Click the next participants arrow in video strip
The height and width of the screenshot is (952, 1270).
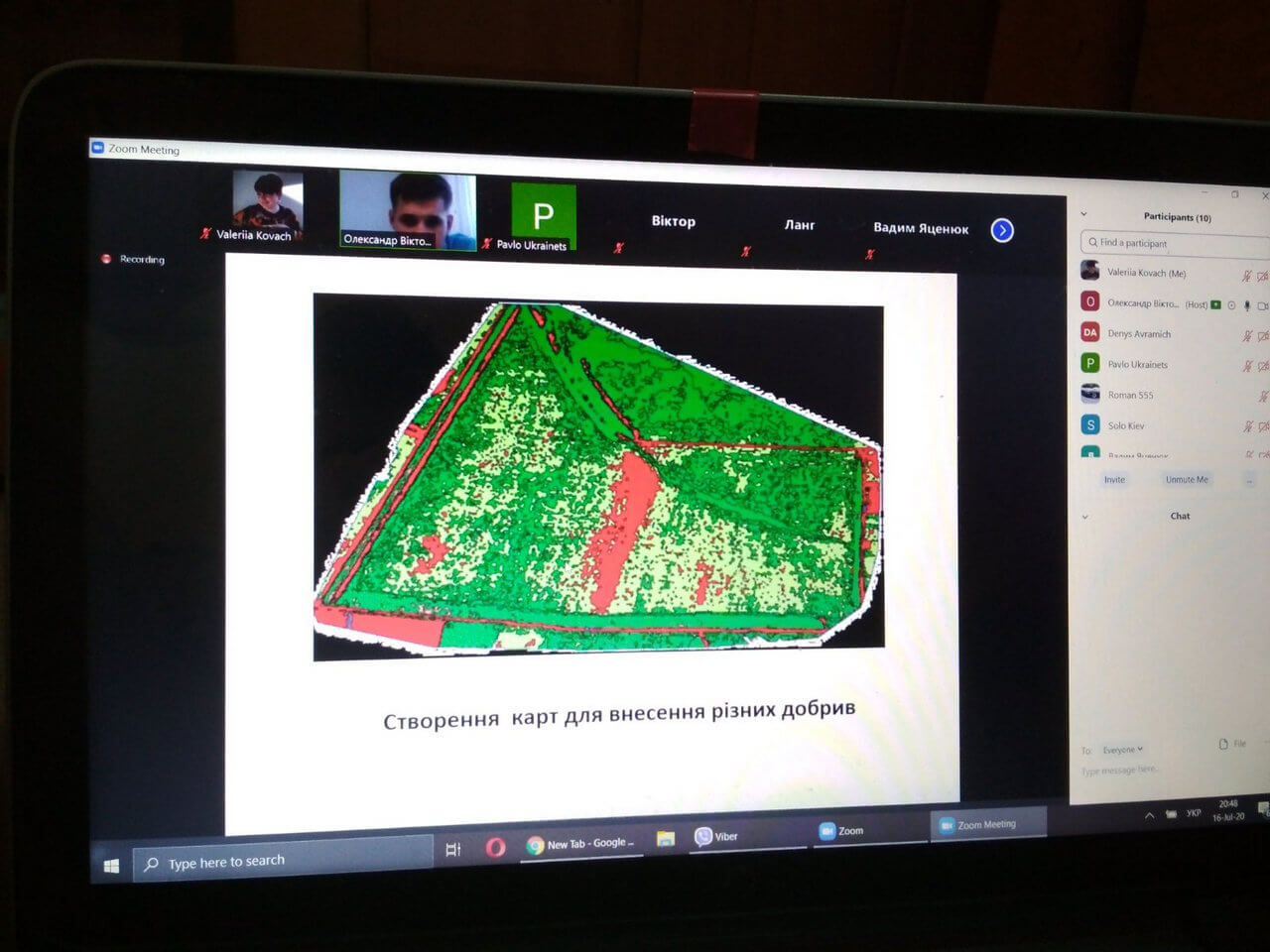pyautogui.click(x=1002, y=230)
